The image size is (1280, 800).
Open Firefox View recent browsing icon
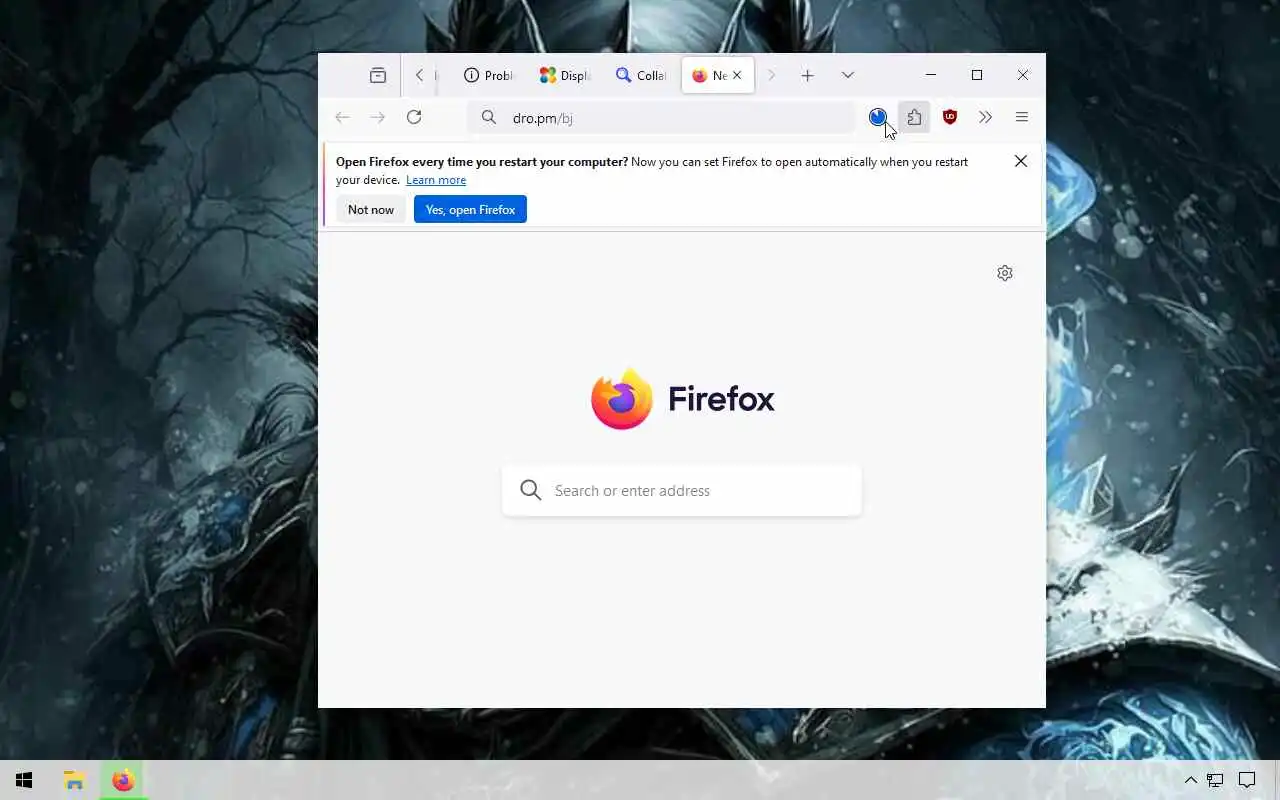[378, 75]
